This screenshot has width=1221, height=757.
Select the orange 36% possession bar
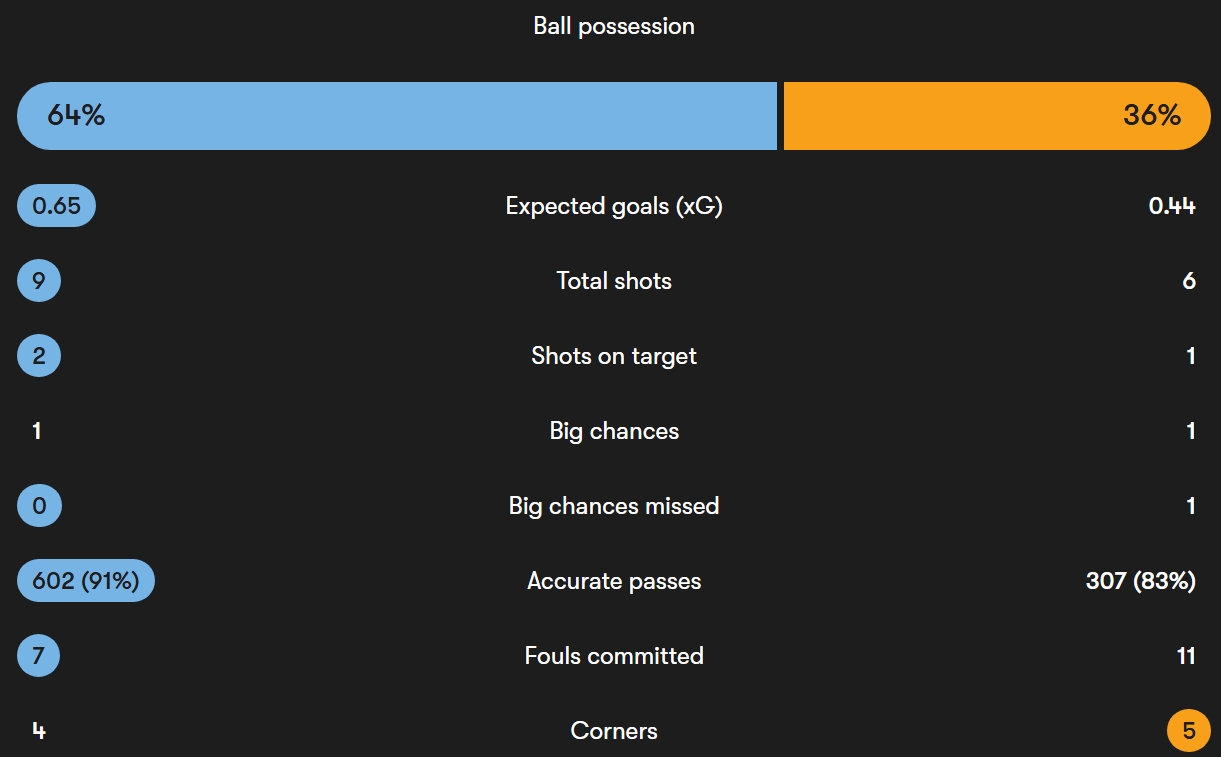(x=997, y=116)
